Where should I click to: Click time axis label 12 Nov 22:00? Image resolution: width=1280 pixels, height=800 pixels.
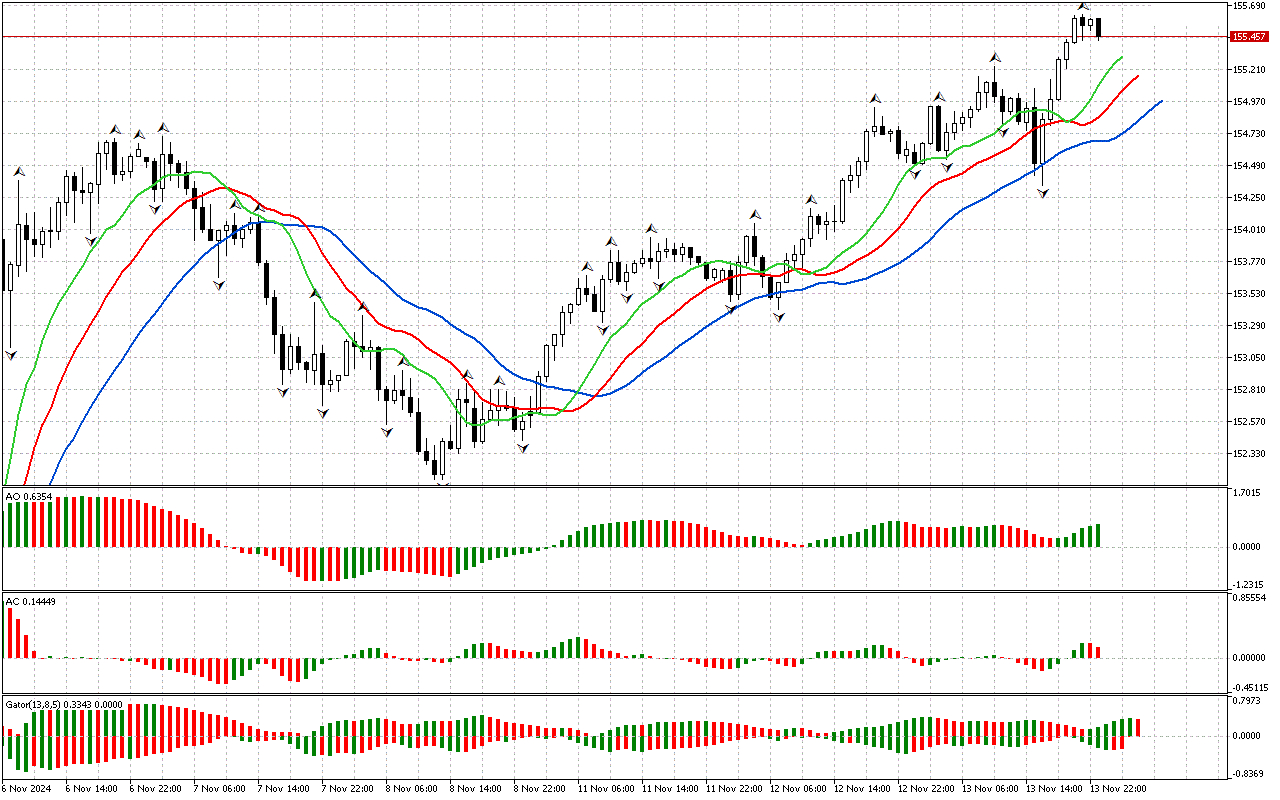[926, 789]
